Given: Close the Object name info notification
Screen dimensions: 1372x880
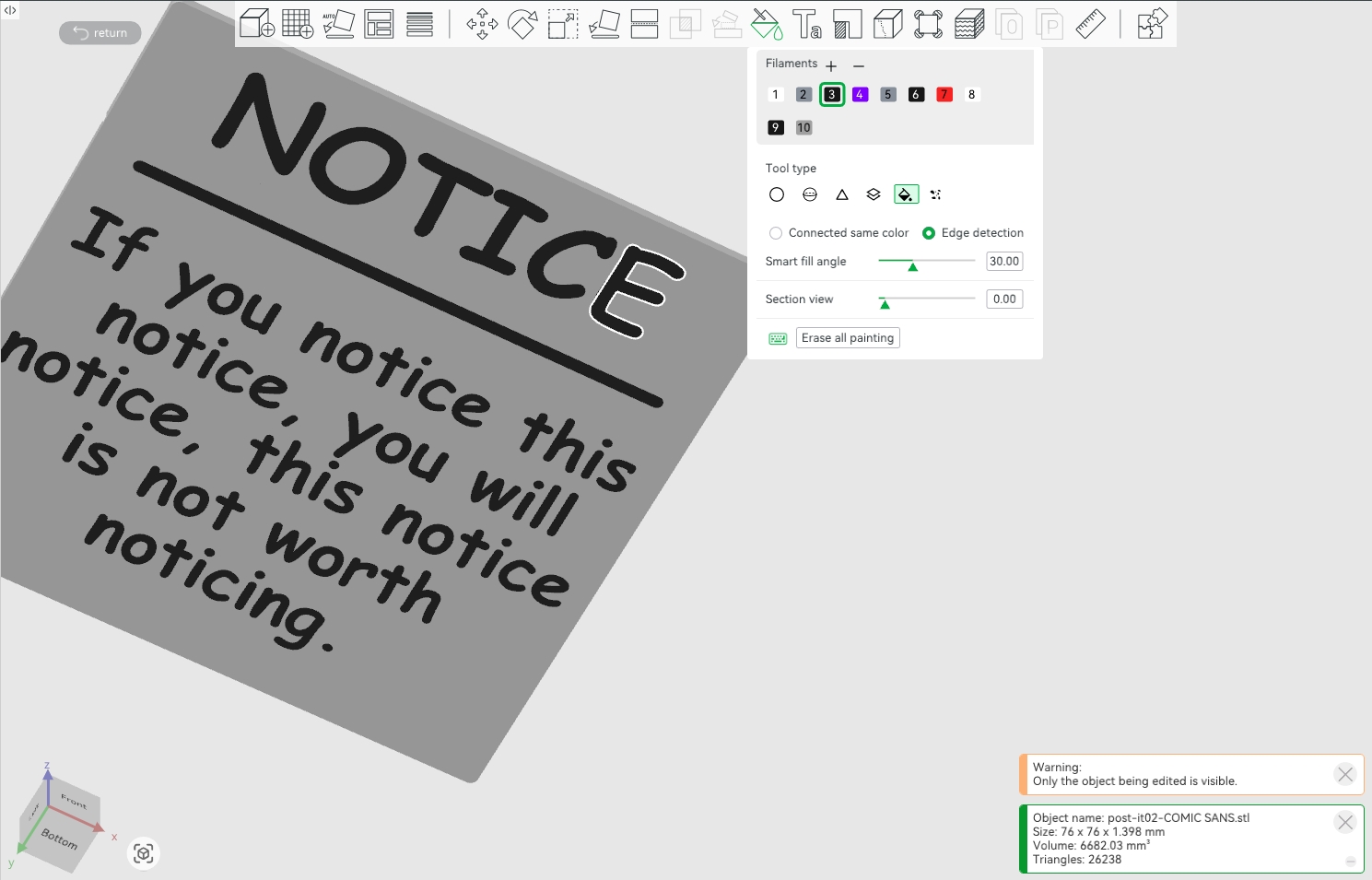Looking at the screenshot, I should [1345, 822].
